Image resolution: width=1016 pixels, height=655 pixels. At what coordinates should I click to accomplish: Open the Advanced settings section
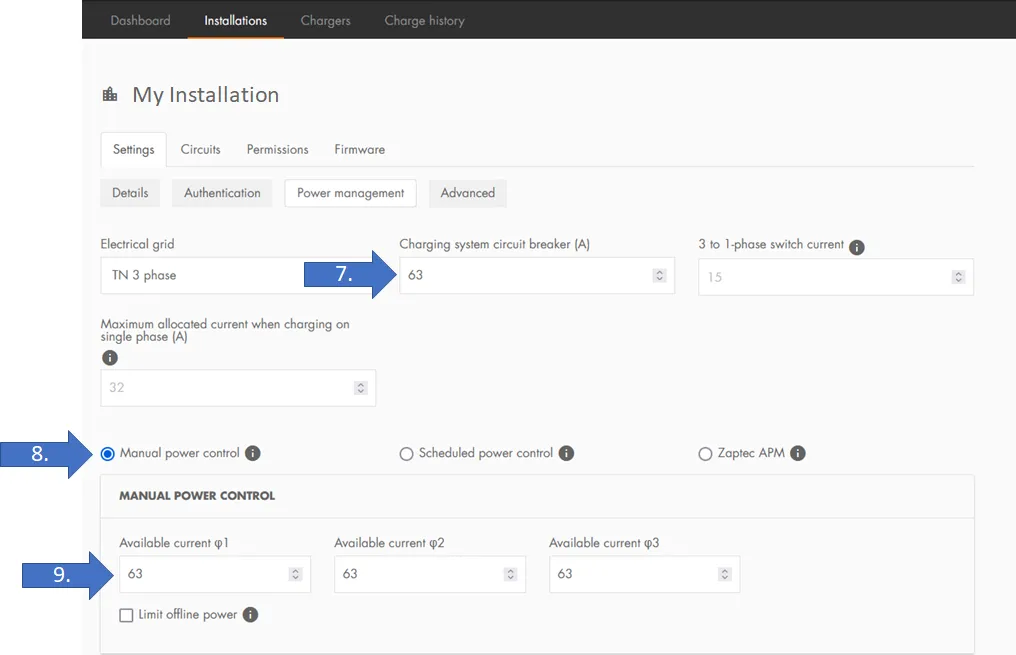(468, 193)
